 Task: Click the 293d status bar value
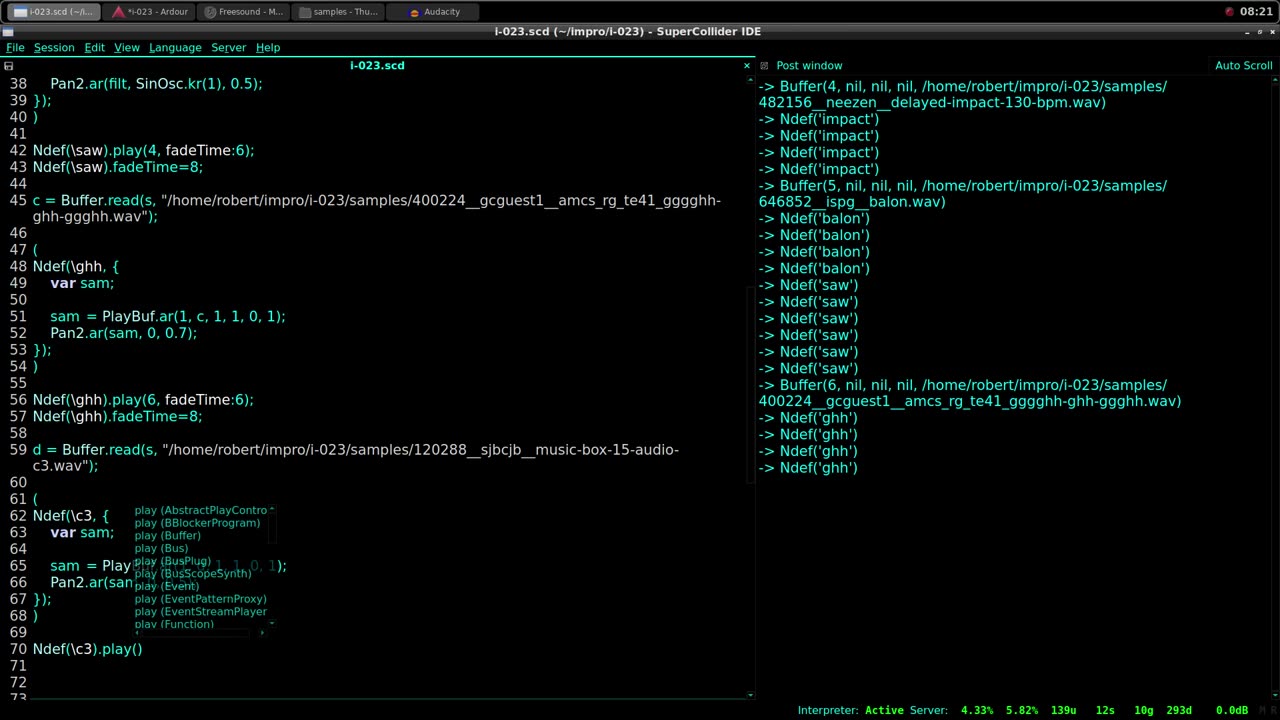click(x=1178, y=710)
